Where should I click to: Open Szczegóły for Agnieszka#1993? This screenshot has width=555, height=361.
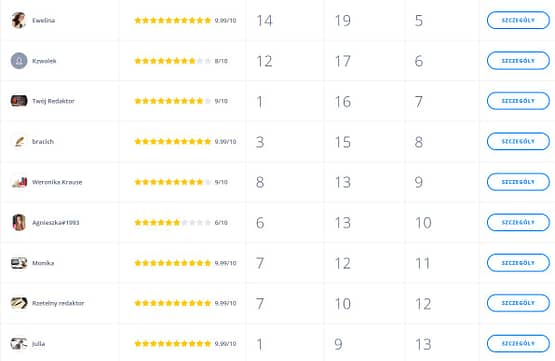pyautogui.click(x=518, y=222)
